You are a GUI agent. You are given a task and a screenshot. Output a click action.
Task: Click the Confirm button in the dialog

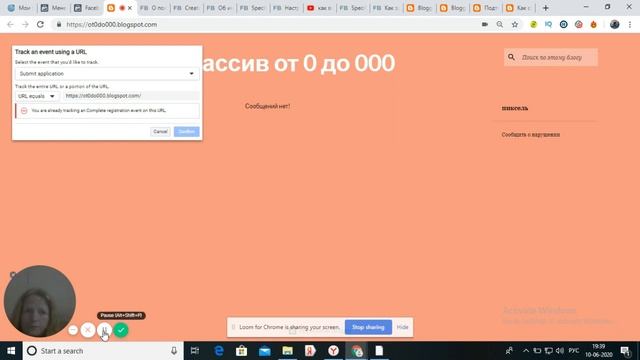[187, 131]
